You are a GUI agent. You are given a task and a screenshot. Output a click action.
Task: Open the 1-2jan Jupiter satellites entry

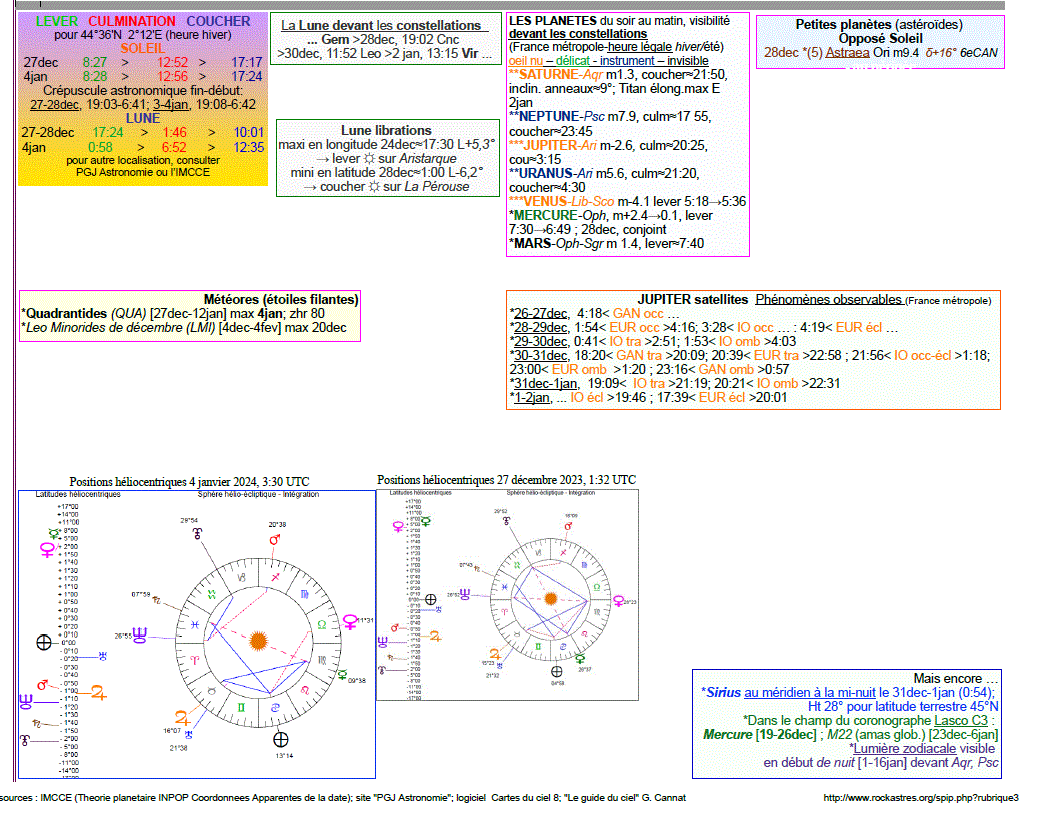(532, 398)
